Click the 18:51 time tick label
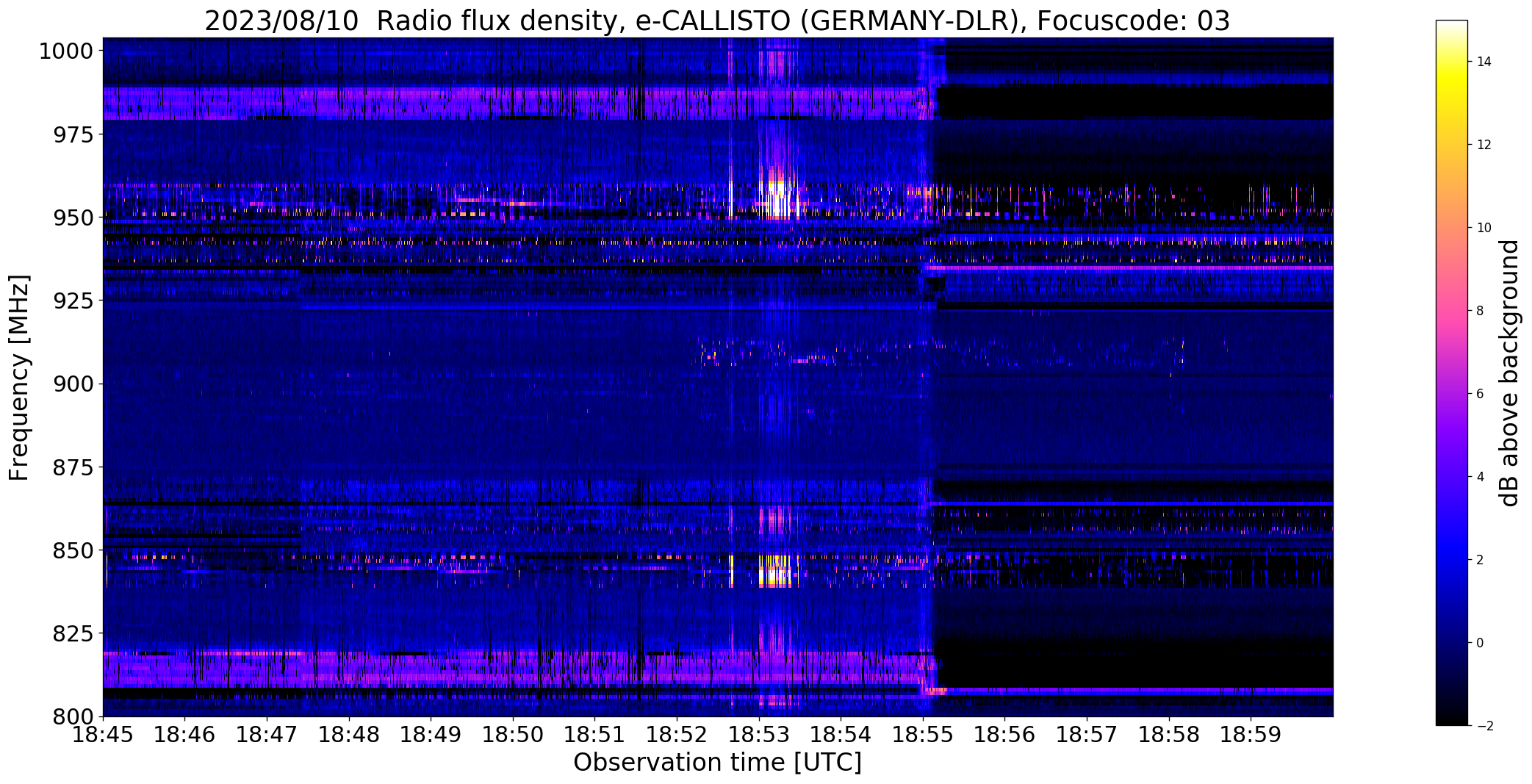The height and width of the screenshot is (784, 1532). coord(595,735)
